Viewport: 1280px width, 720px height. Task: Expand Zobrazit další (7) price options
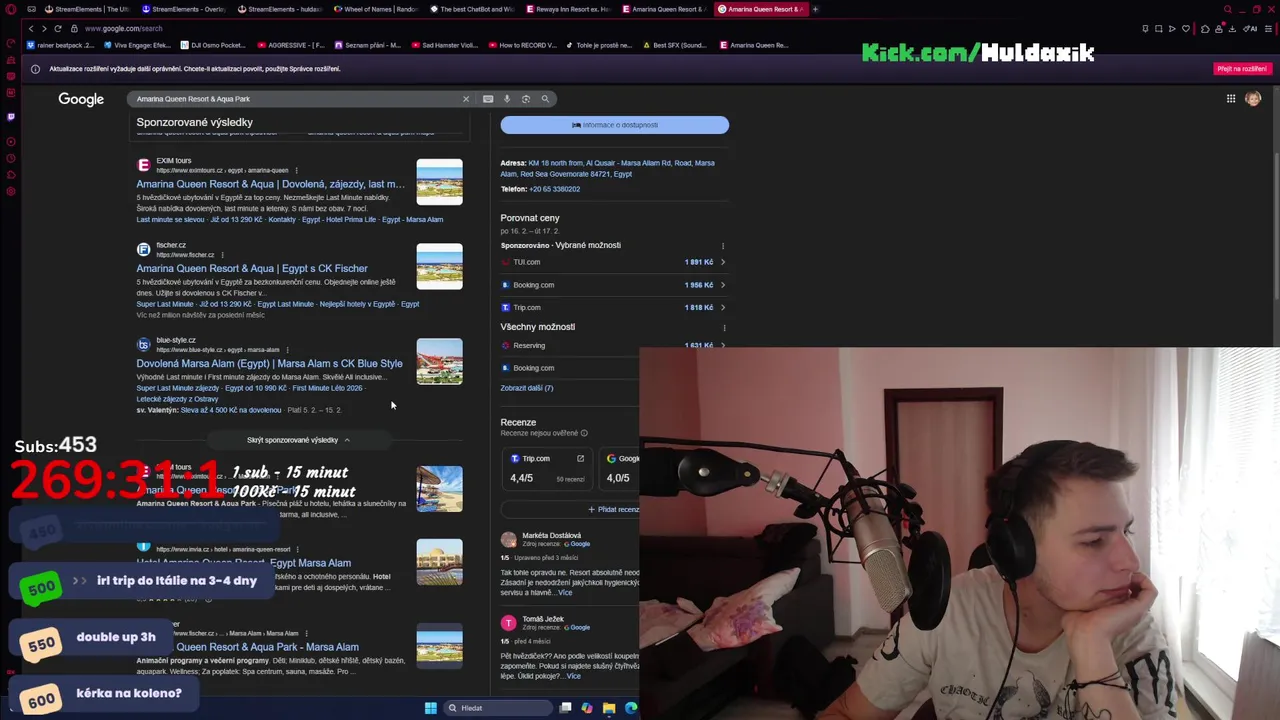527,388
